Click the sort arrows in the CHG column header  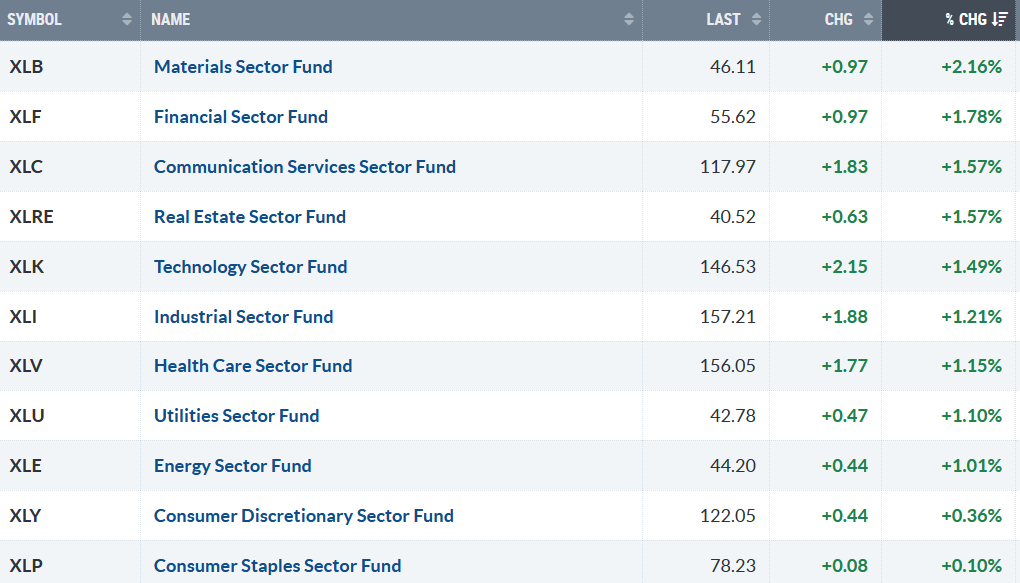868,19
